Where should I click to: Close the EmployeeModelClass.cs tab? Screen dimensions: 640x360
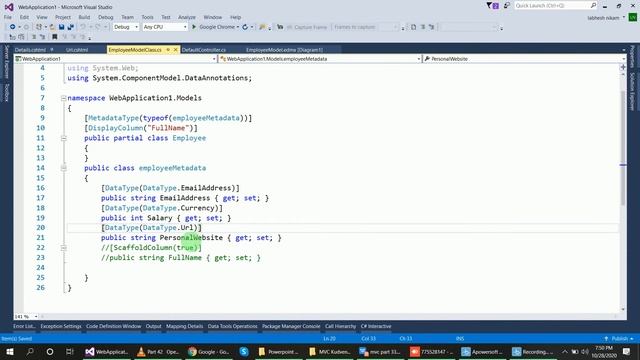click(176, 50)
